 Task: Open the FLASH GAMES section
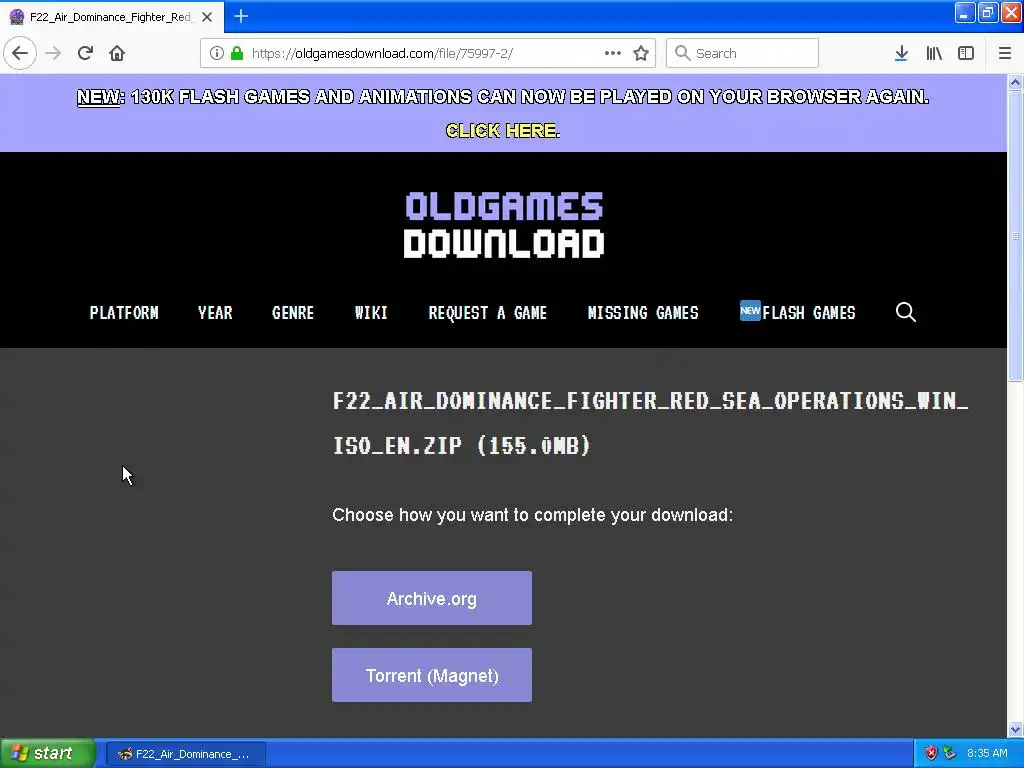pyautogui.click(x=797, y=312)
